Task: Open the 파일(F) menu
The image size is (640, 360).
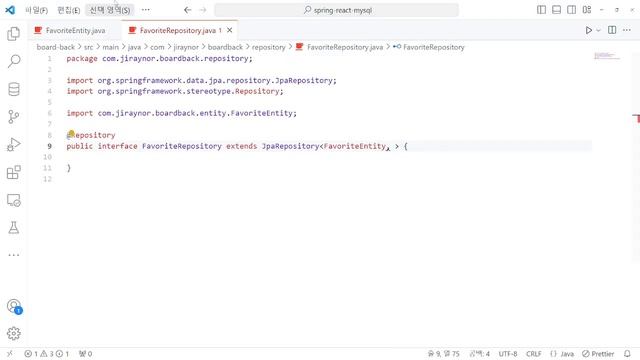Action: (x=36, y=10)
